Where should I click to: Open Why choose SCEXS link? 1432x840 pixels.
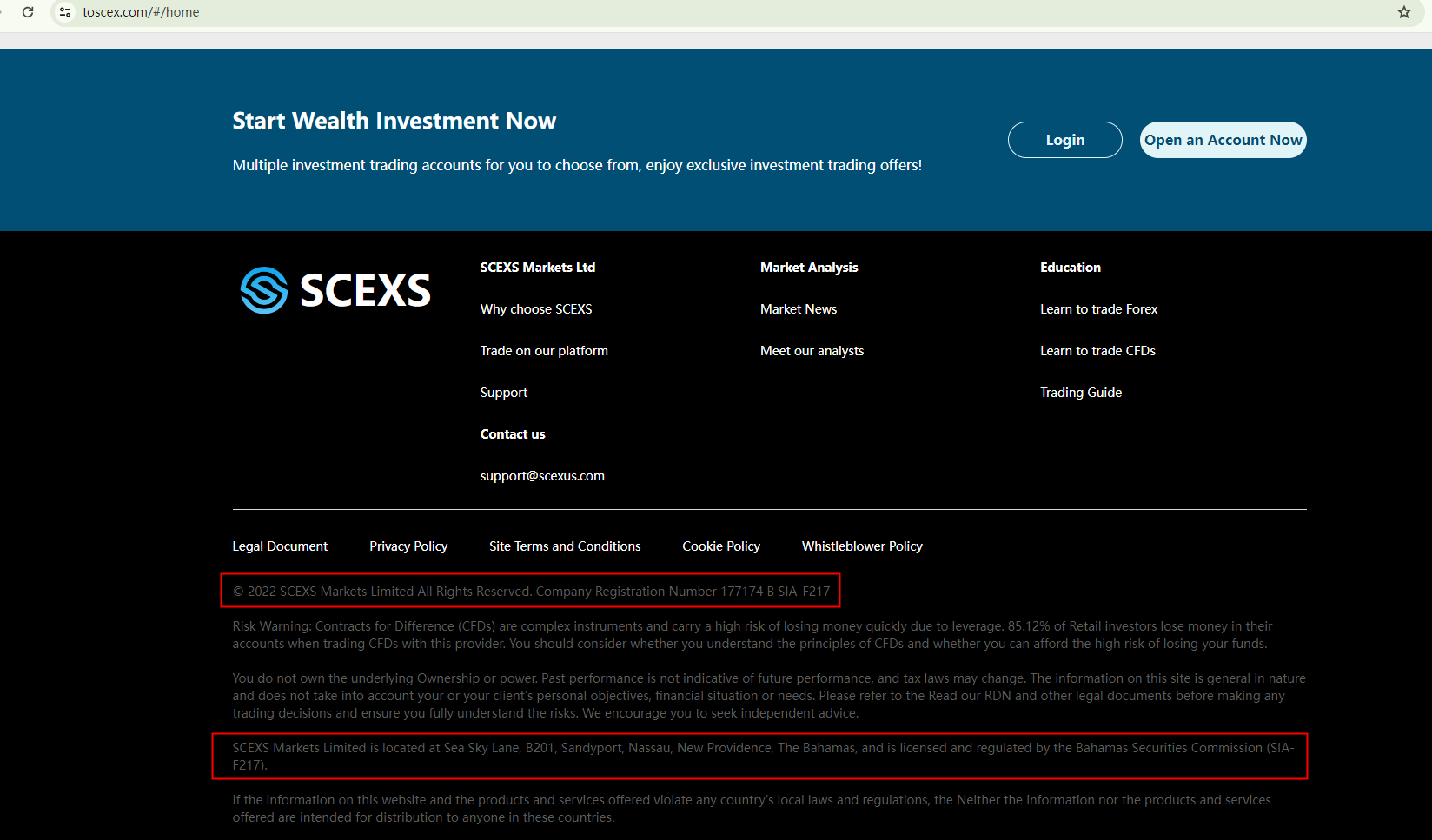coord(536,309)
